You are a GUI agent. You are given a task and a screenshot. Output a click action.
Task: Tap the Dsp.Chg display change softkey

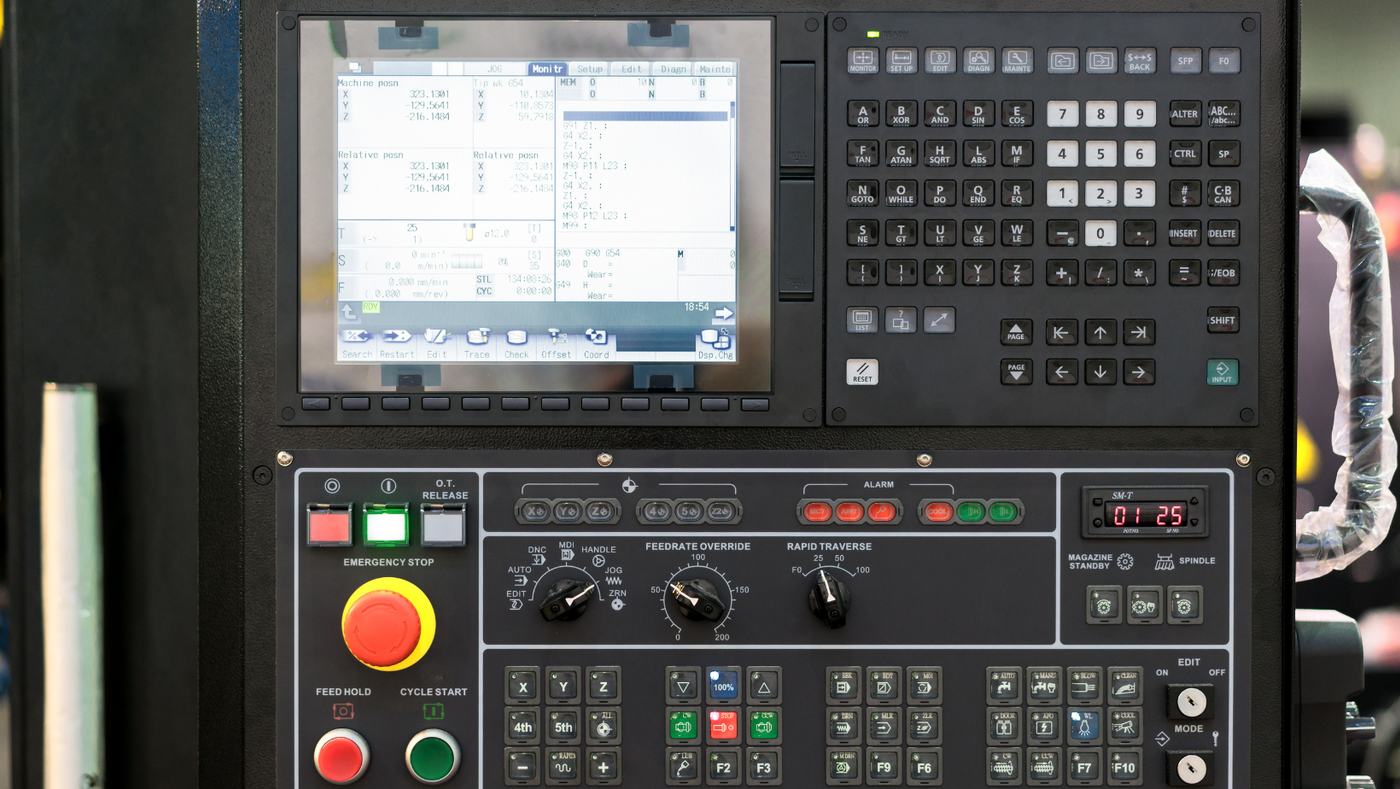[x=715, y=343]
